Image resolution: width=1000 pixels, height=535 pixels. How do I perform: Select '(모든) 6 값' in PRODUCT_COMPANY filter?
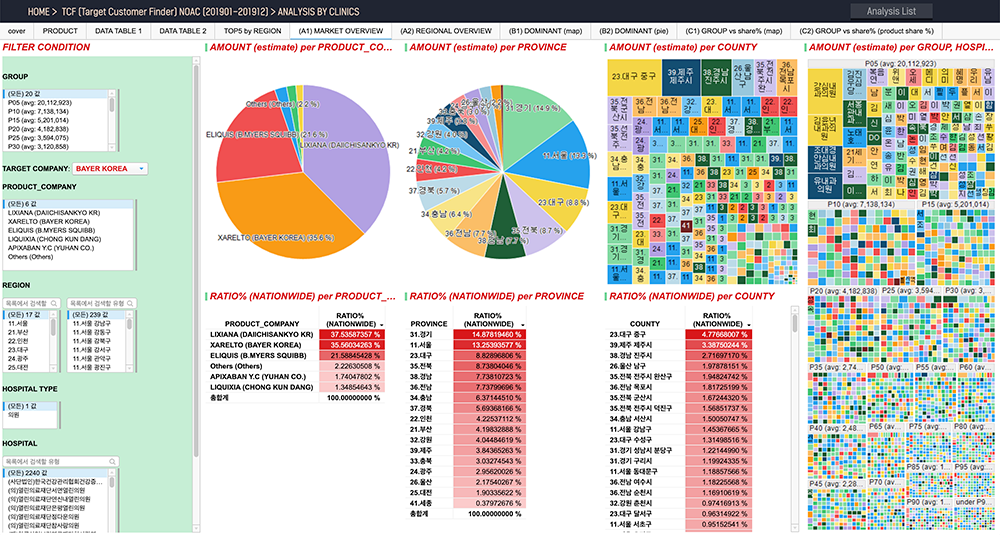67,203
